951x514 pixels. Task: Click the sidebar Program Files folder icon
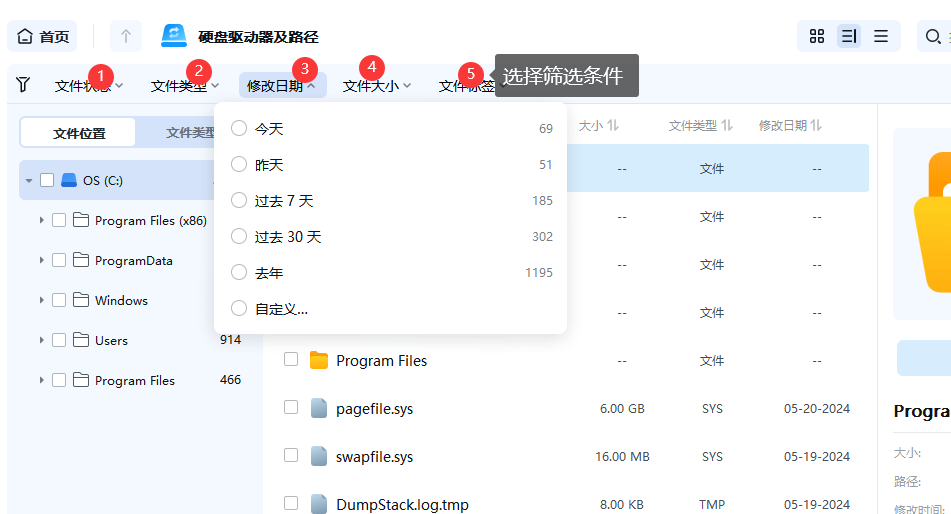(81, 380)
